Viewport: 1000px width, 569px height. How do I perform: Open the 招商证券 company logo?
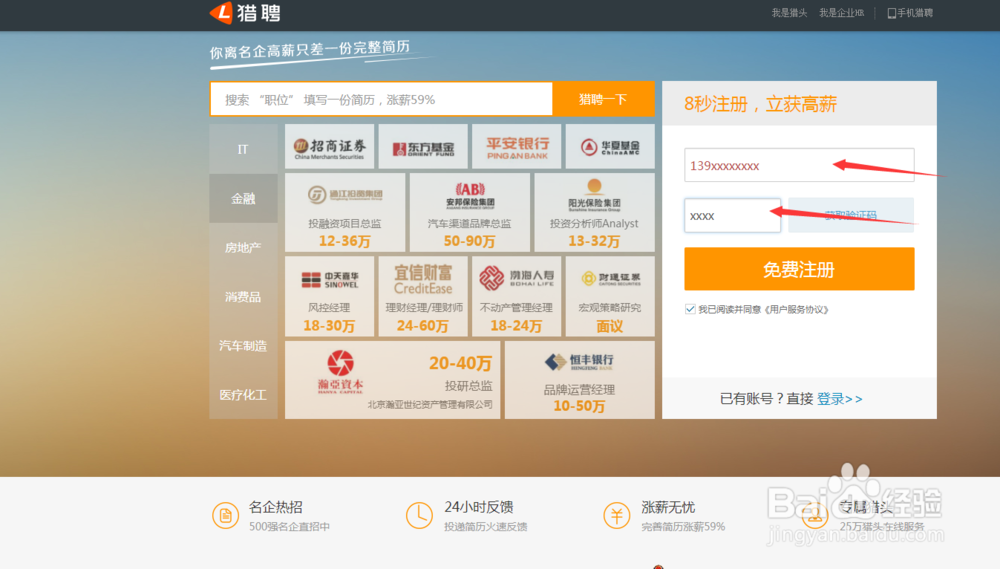(x=330, y=147)
